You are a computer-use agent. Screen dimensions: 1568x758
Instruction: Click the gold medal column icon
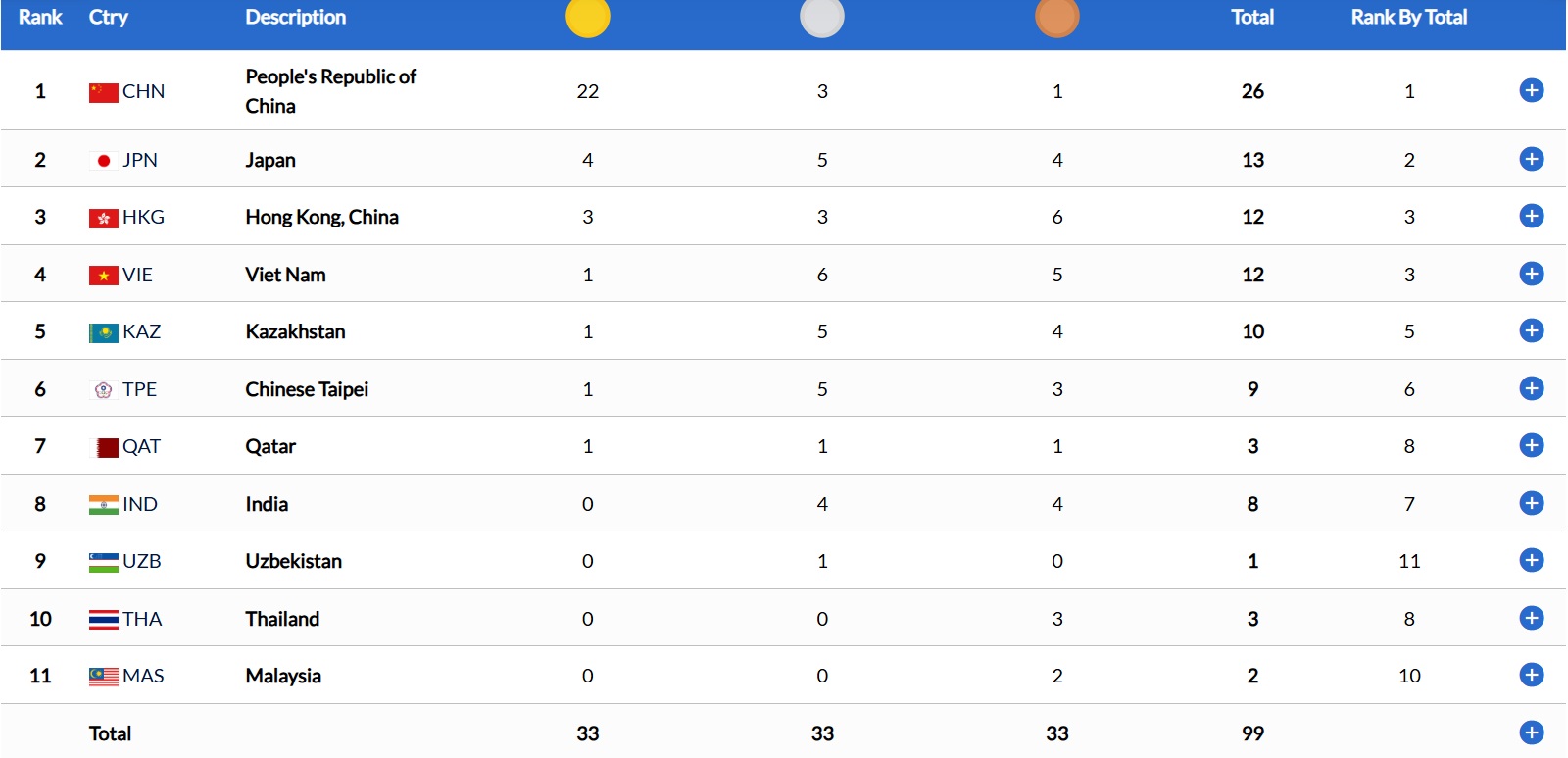coord(587,17)
